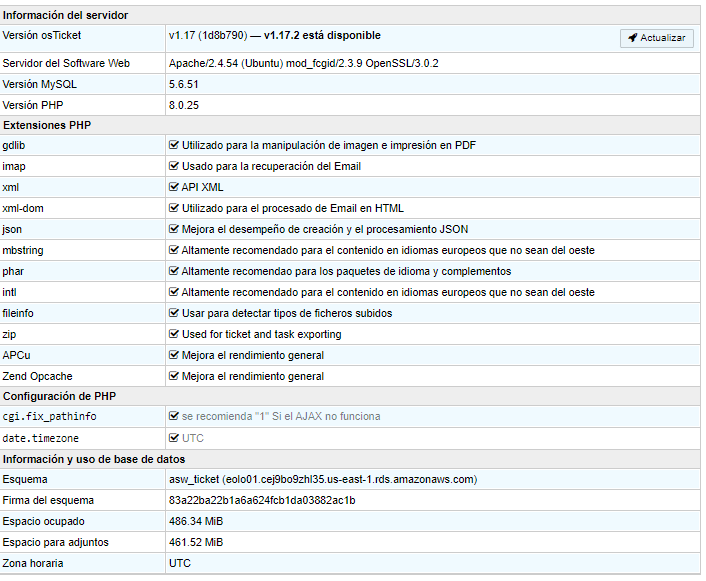The width and height of the screenshot is (706, 581).
Task: Click the Zend Opcache check mark
Action: tap(174, 376)
